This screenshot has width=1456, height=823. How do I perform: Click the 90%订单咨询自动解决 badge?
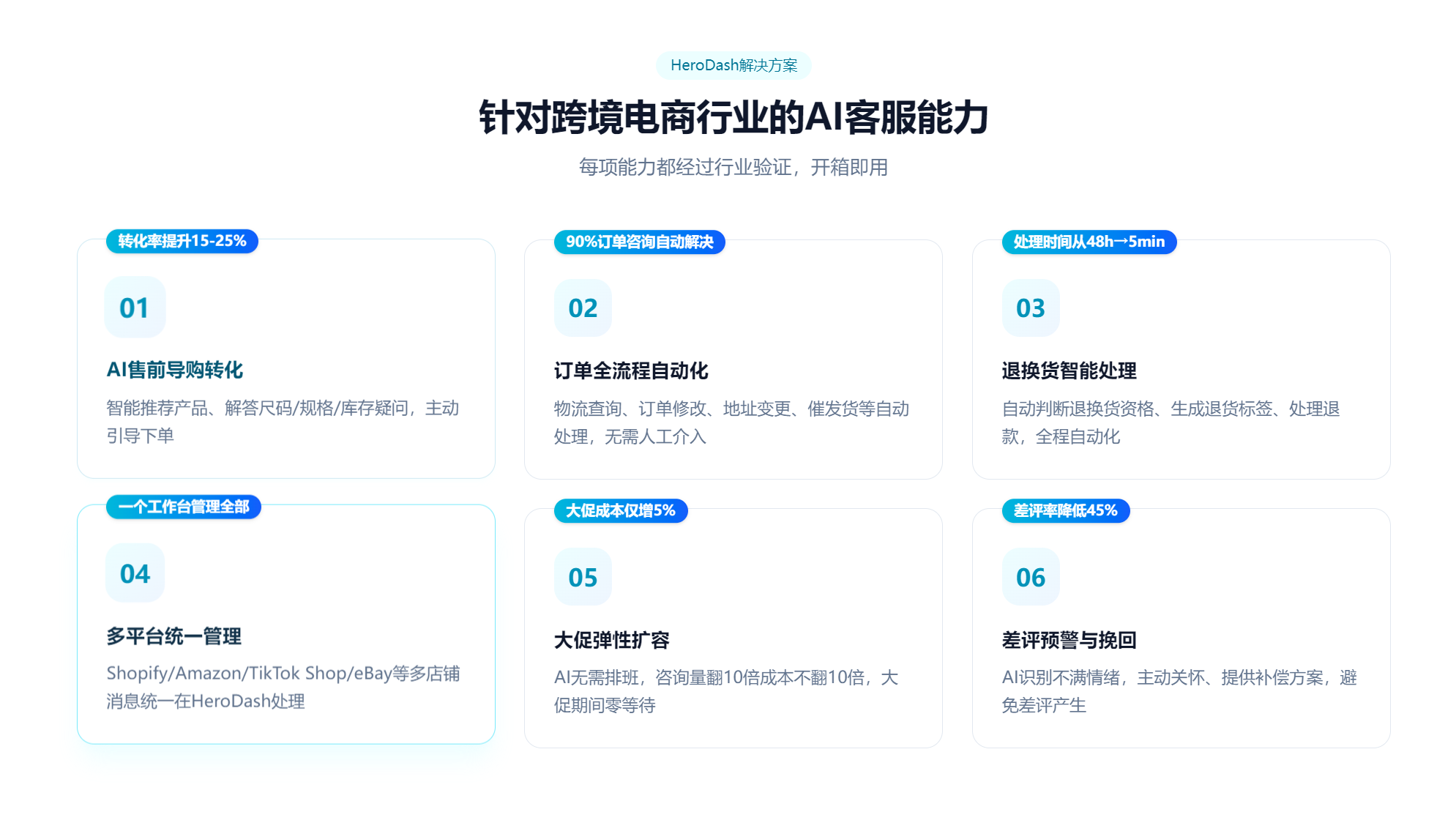(x=639, y=242)
